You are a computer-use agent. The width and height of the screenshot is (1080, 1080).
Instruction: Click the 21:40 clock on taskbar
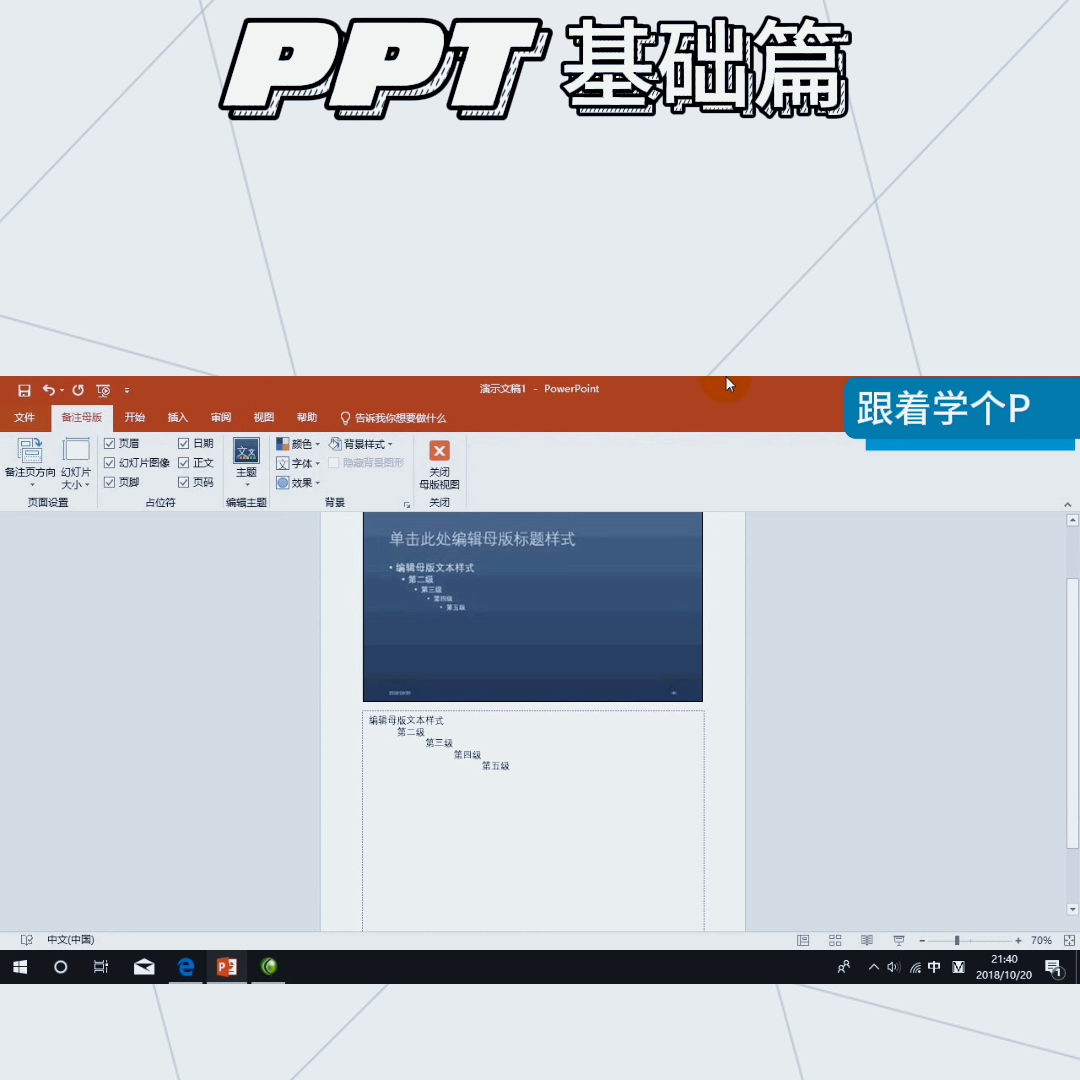1004,959
